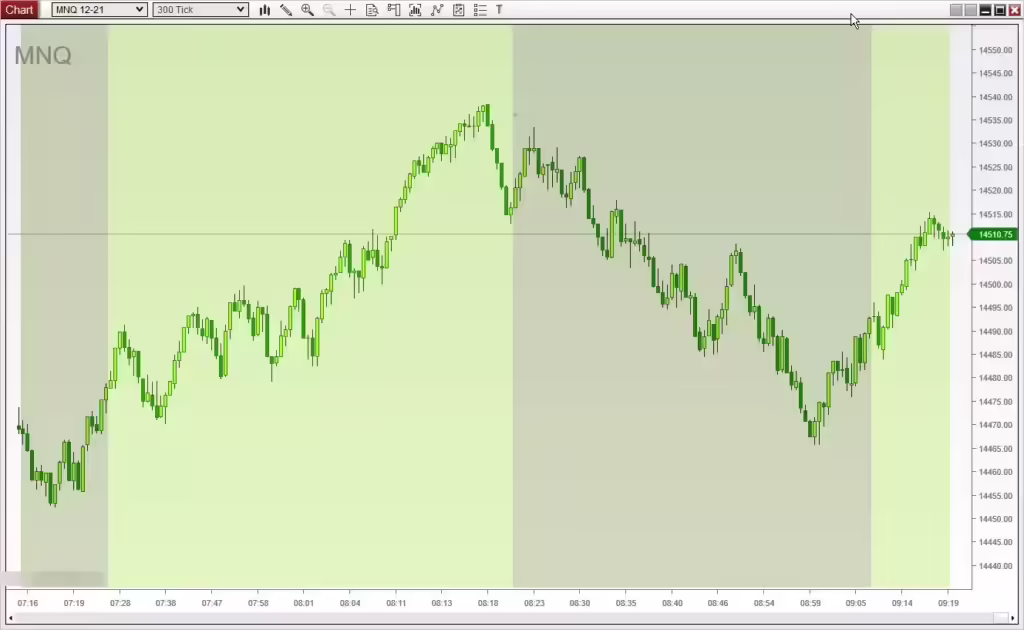Image resolution: width=1024 pixels, height=630 pixels.
Task: Click the zoom in magnifier
Action: click(307, 10)
